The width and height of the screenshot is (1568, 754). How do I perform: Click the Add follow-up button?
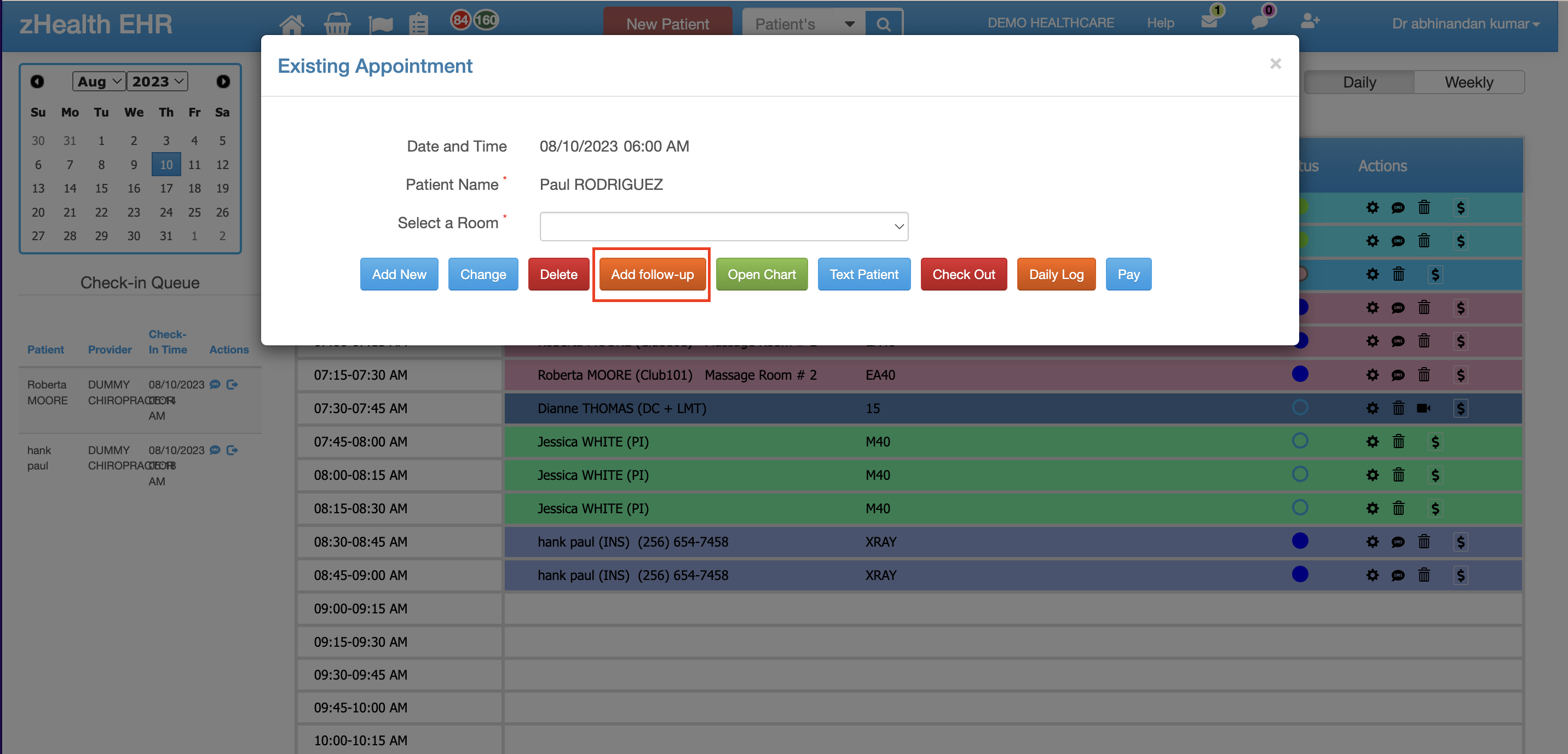pos(652,275)
